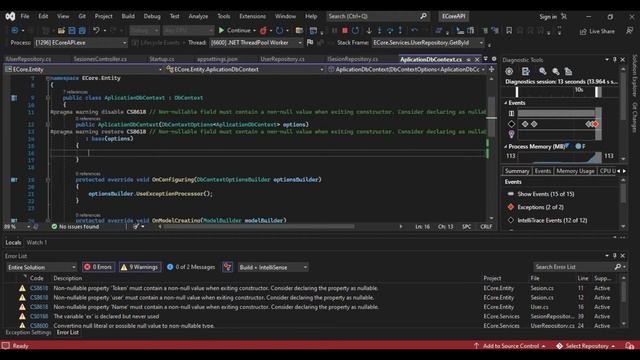640x360 pixels.
Task: Open the Extensions menu
Action: (252, 16)
